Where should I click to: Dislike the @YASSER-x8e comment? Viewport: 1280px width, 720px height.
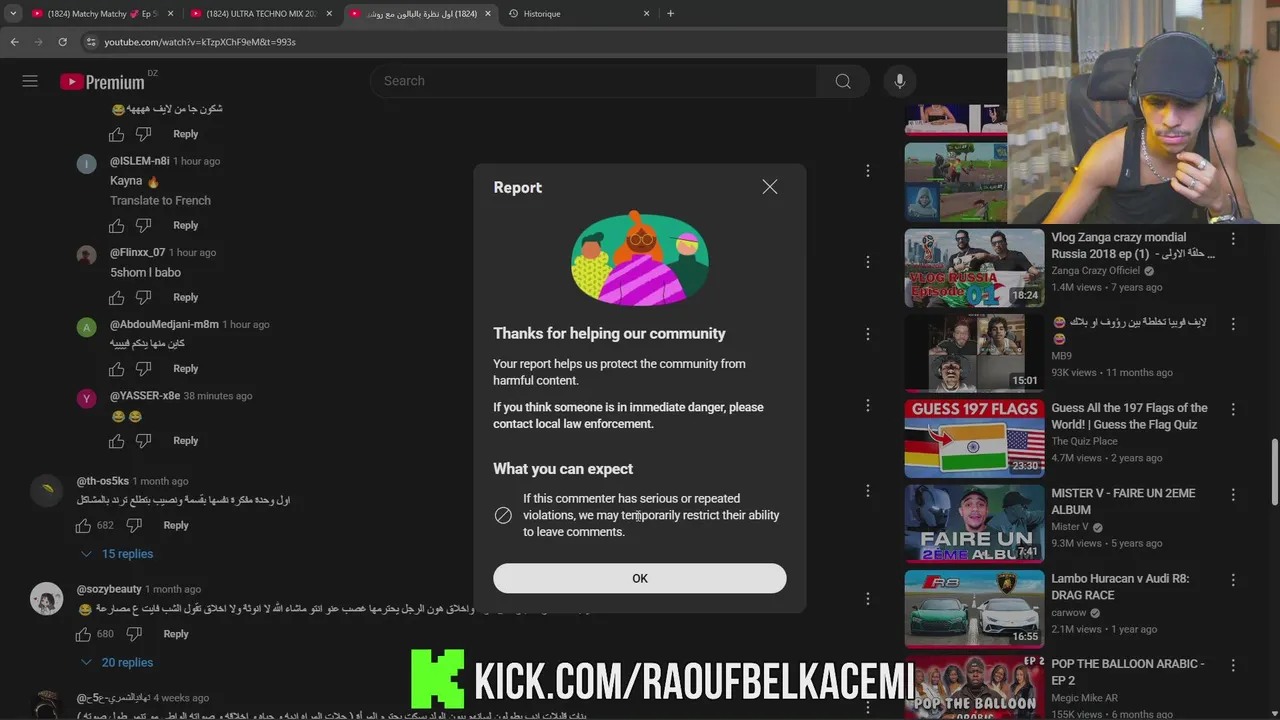pos(143,441)
